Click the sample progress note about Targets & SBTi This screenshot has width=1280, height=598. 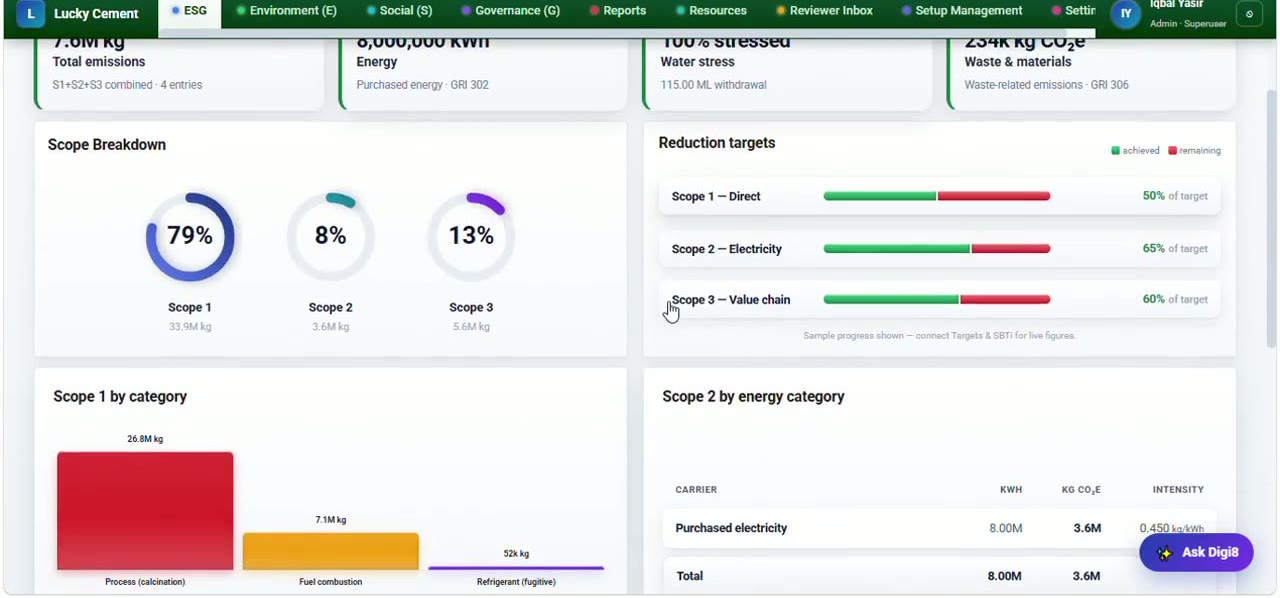click(939, 336)
